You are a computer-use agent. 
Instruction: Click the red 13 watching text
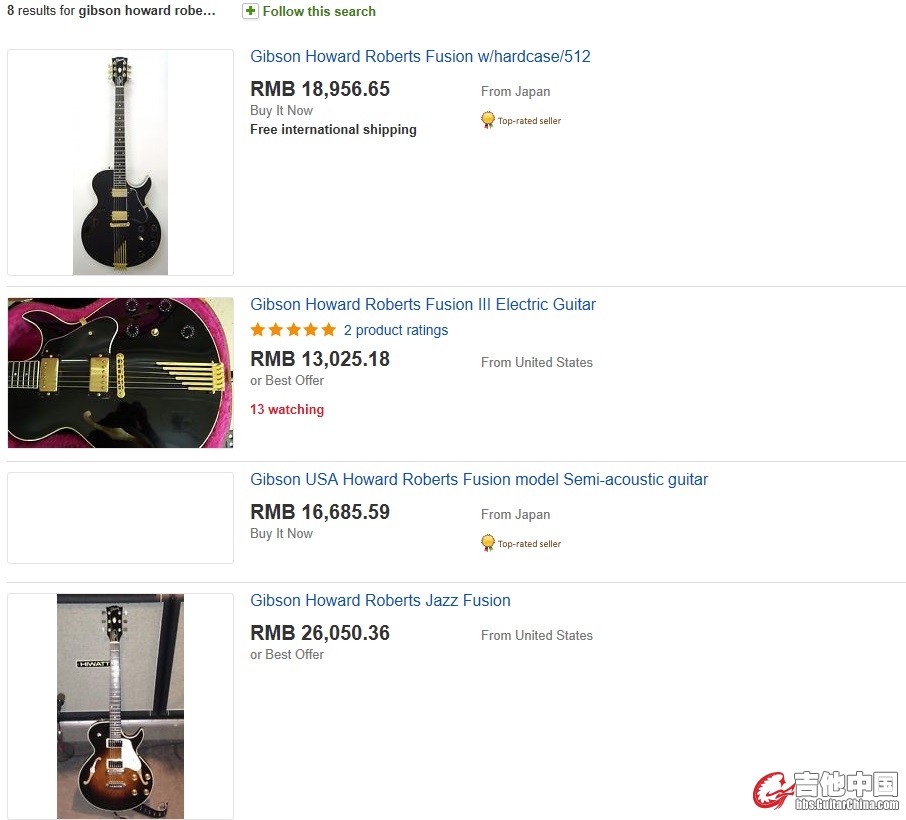click(287, 409)
